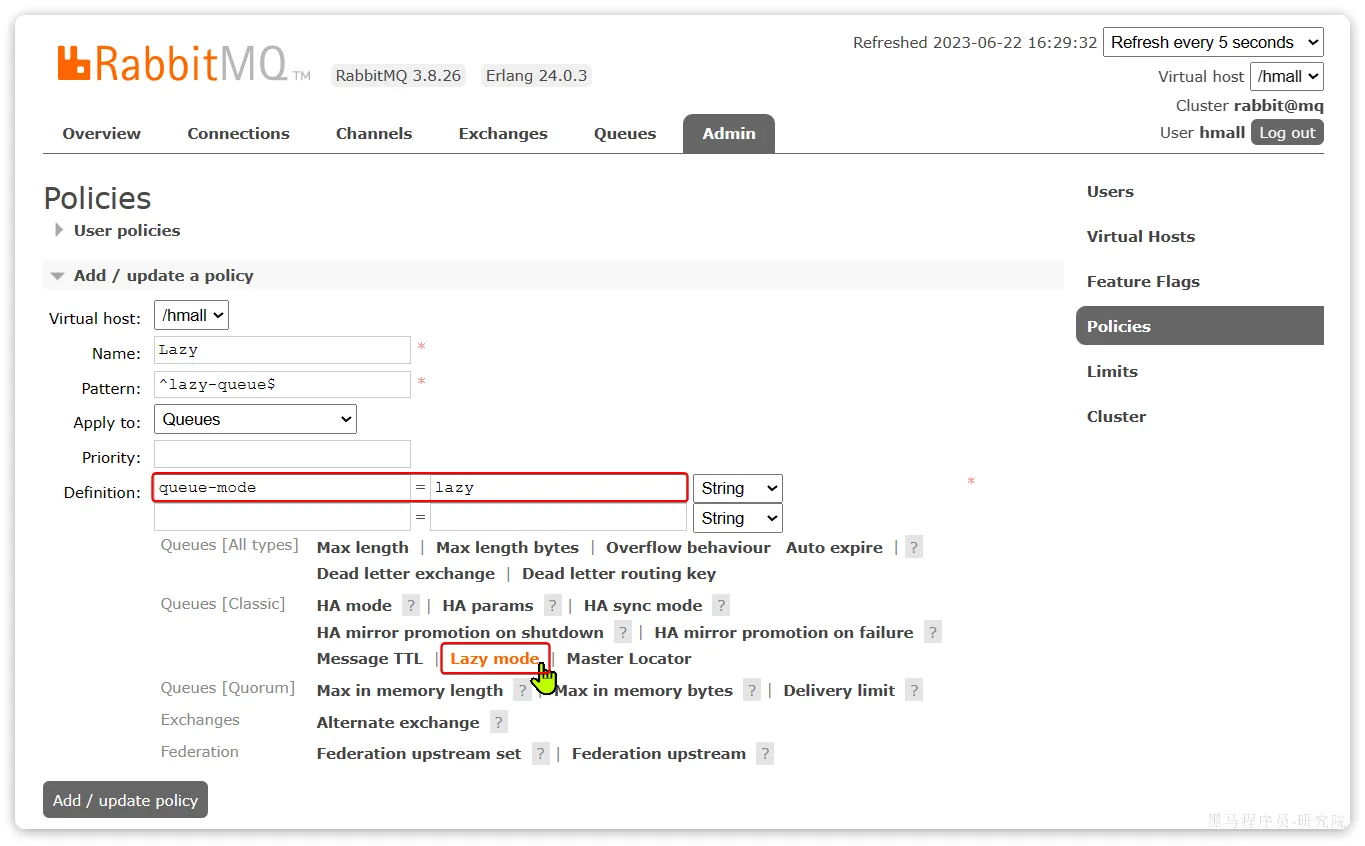Open Users in the admin sidebar
The image size is (1365, 846).
pyautogui.click(x=1110, y=191)
